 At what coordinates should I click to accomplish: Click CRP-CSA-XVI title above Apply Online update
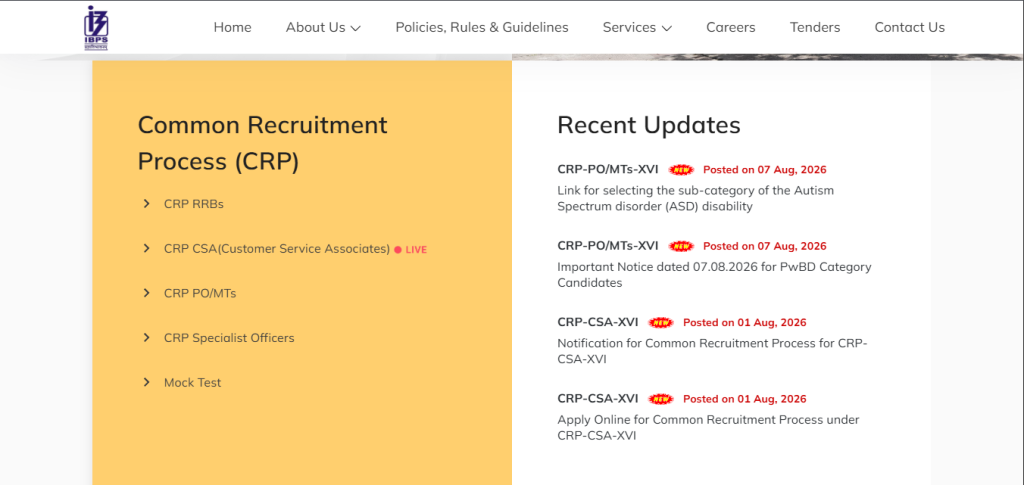598,399
